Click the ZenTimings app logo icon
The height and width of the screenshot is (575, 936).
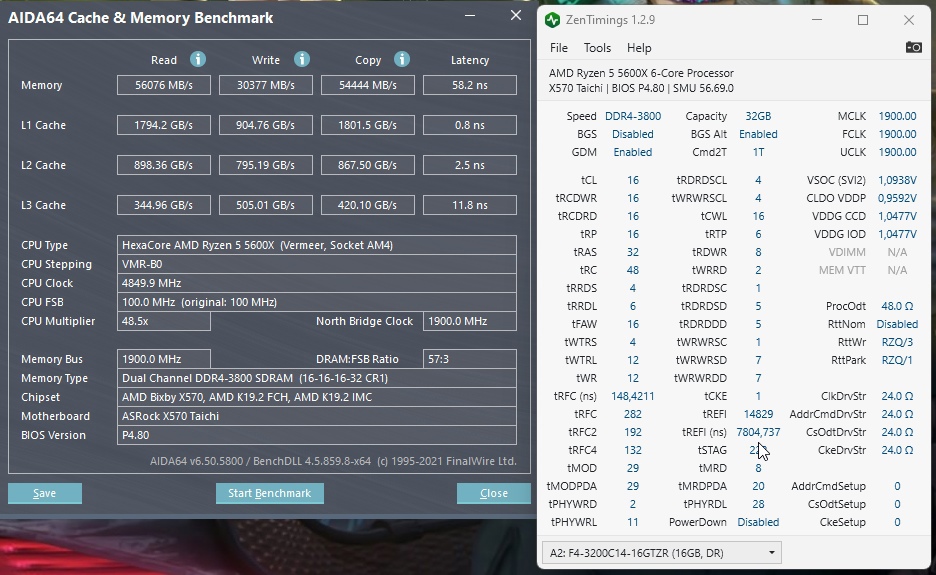(x=552, y=20)
